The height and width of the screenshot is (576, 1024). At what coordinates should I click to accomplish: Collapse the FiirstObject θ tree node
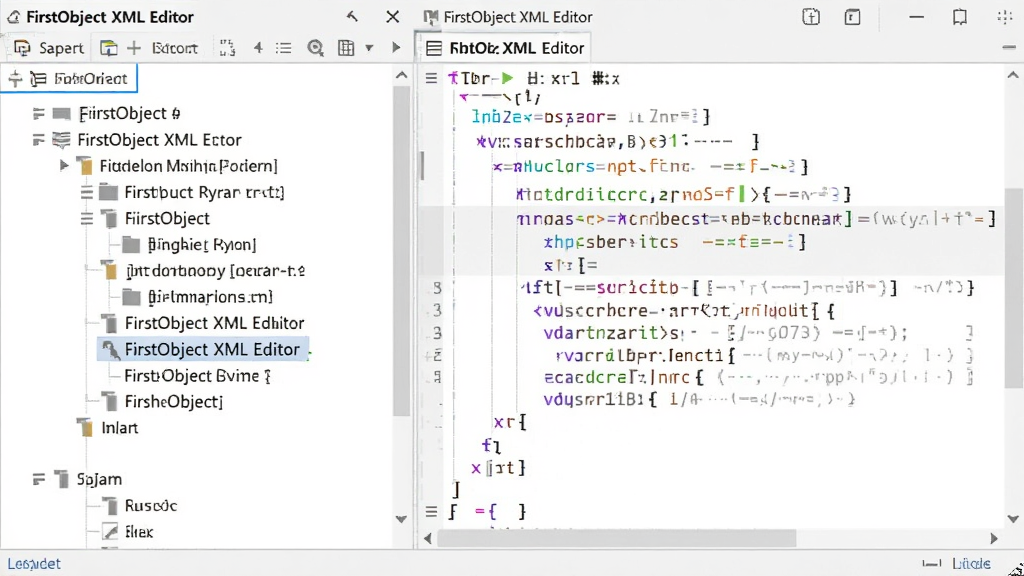click(x=39, y=114)
